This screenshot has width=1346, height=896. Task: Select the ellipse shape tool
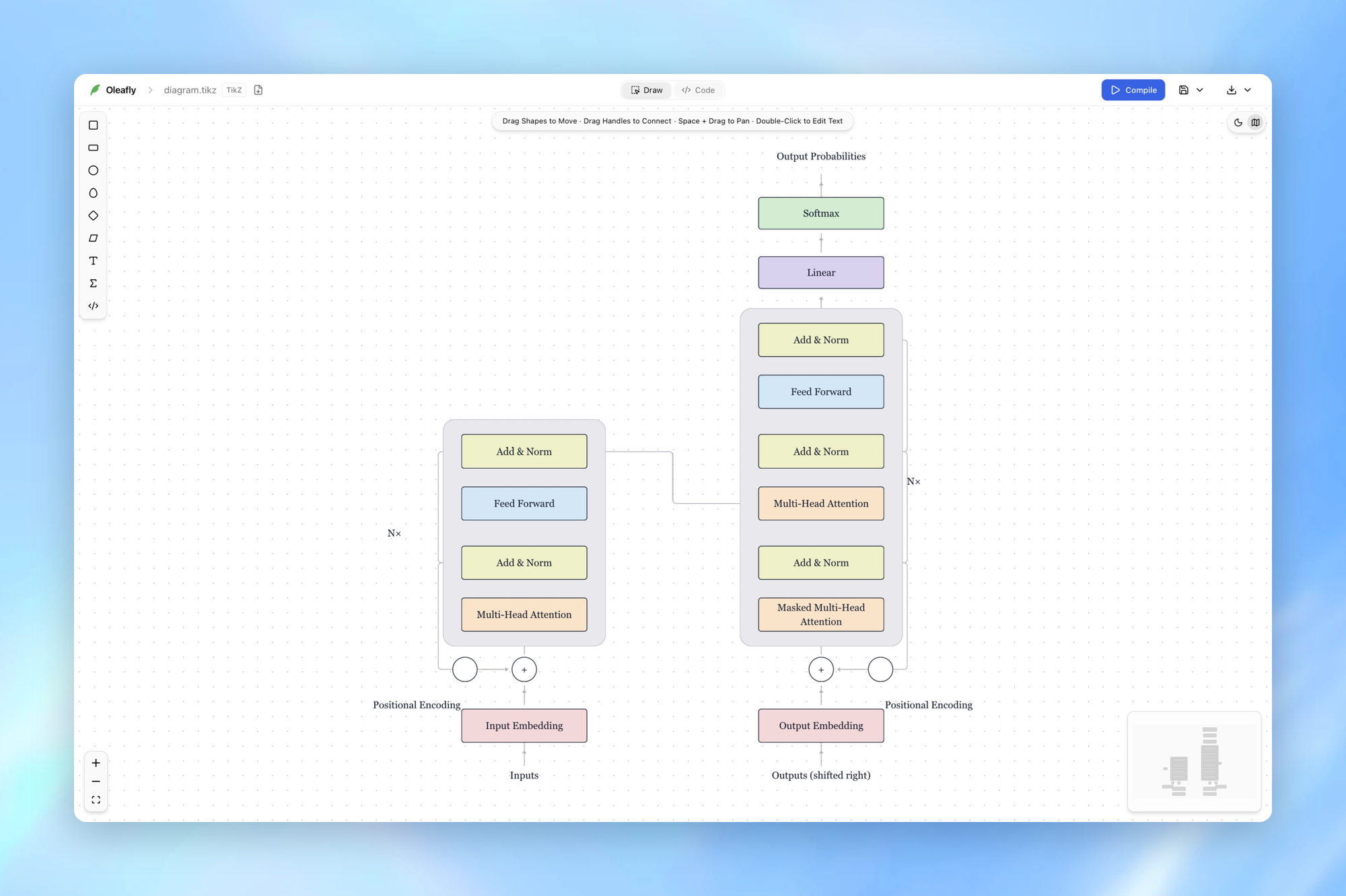[94, 193]
